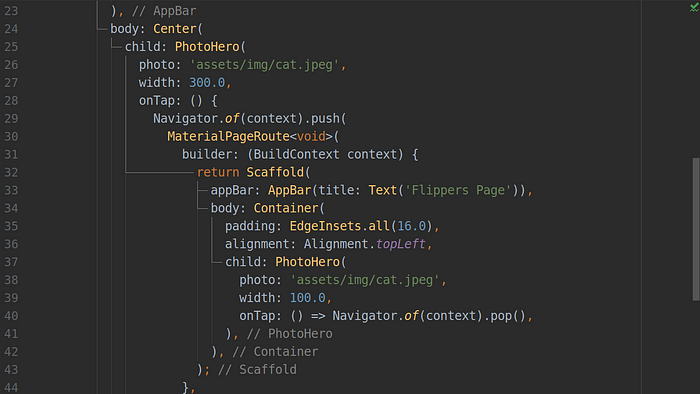Click 'MaterialPageRoute' class name
The height and width of the screenshot is (394, 700).
tap(229, 137)
